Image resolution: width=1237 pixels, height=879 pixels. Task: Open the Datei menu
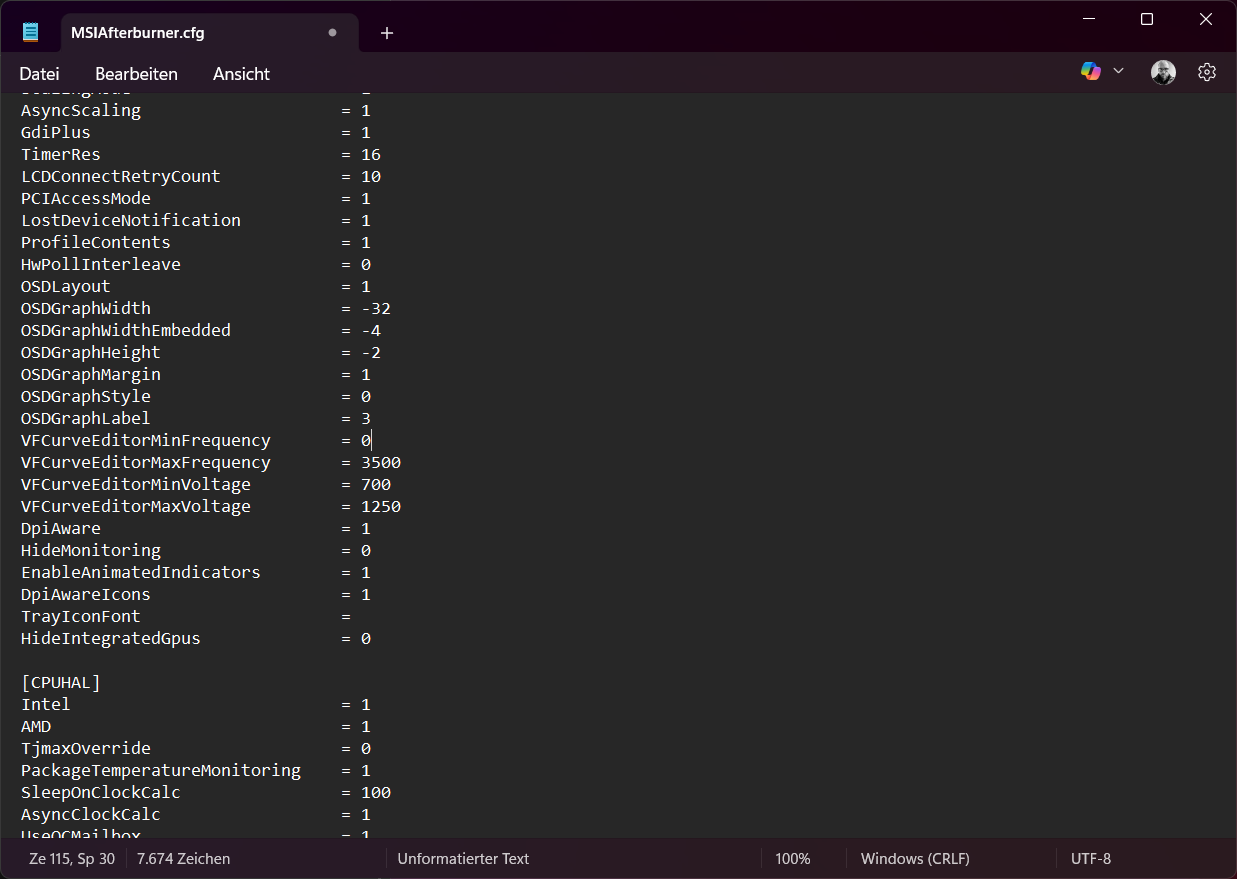coord(39,74)
